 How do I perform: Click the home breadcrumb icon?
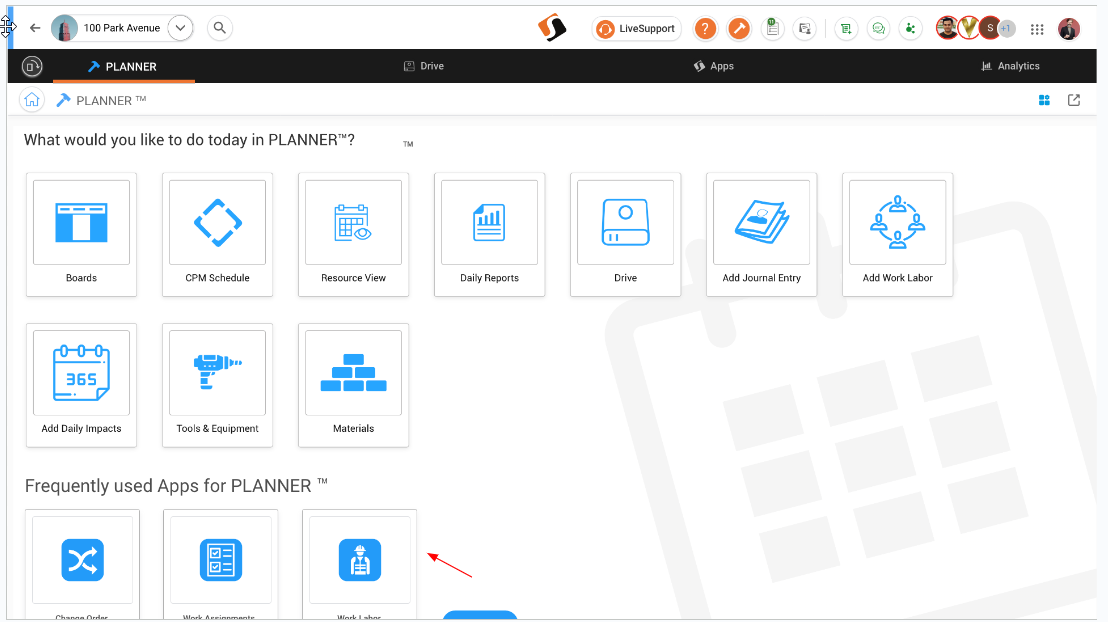click(32, 100)
